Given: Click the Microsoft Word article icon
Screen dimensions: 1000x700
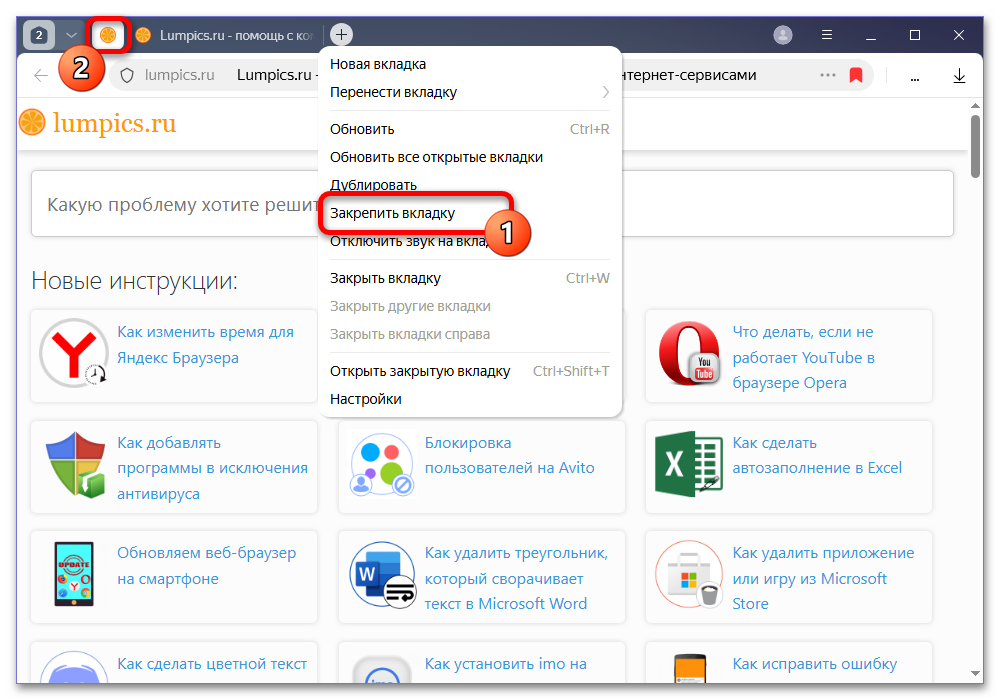Looking at the screenshot, I should click(383, 574).
